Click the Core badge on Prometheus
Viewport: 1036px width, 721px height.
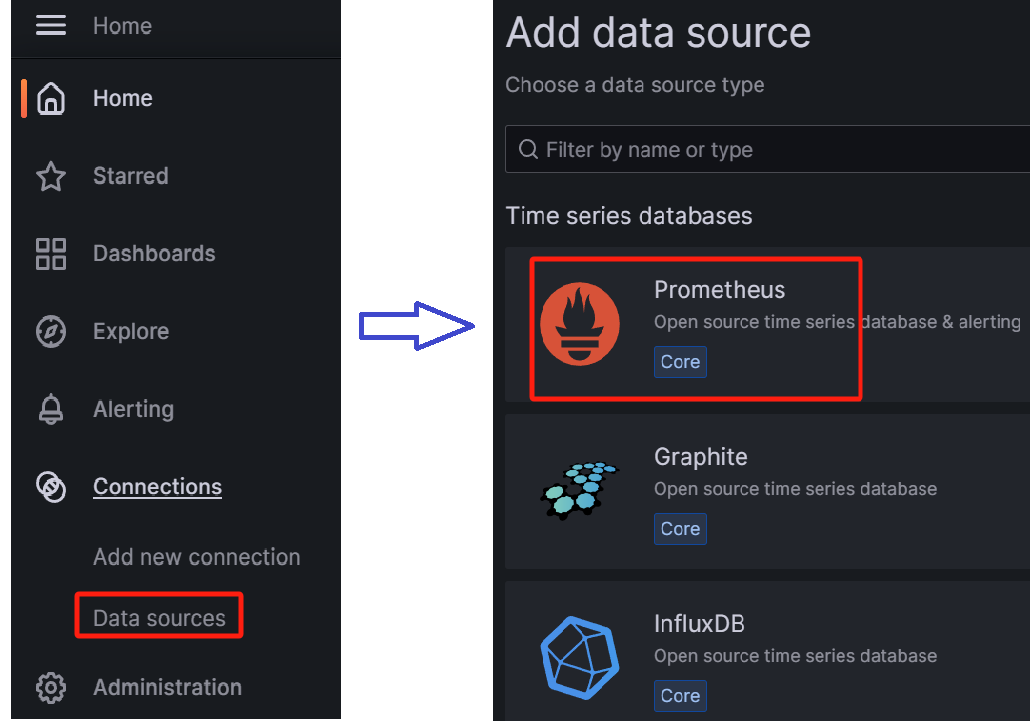pos(680,362)
